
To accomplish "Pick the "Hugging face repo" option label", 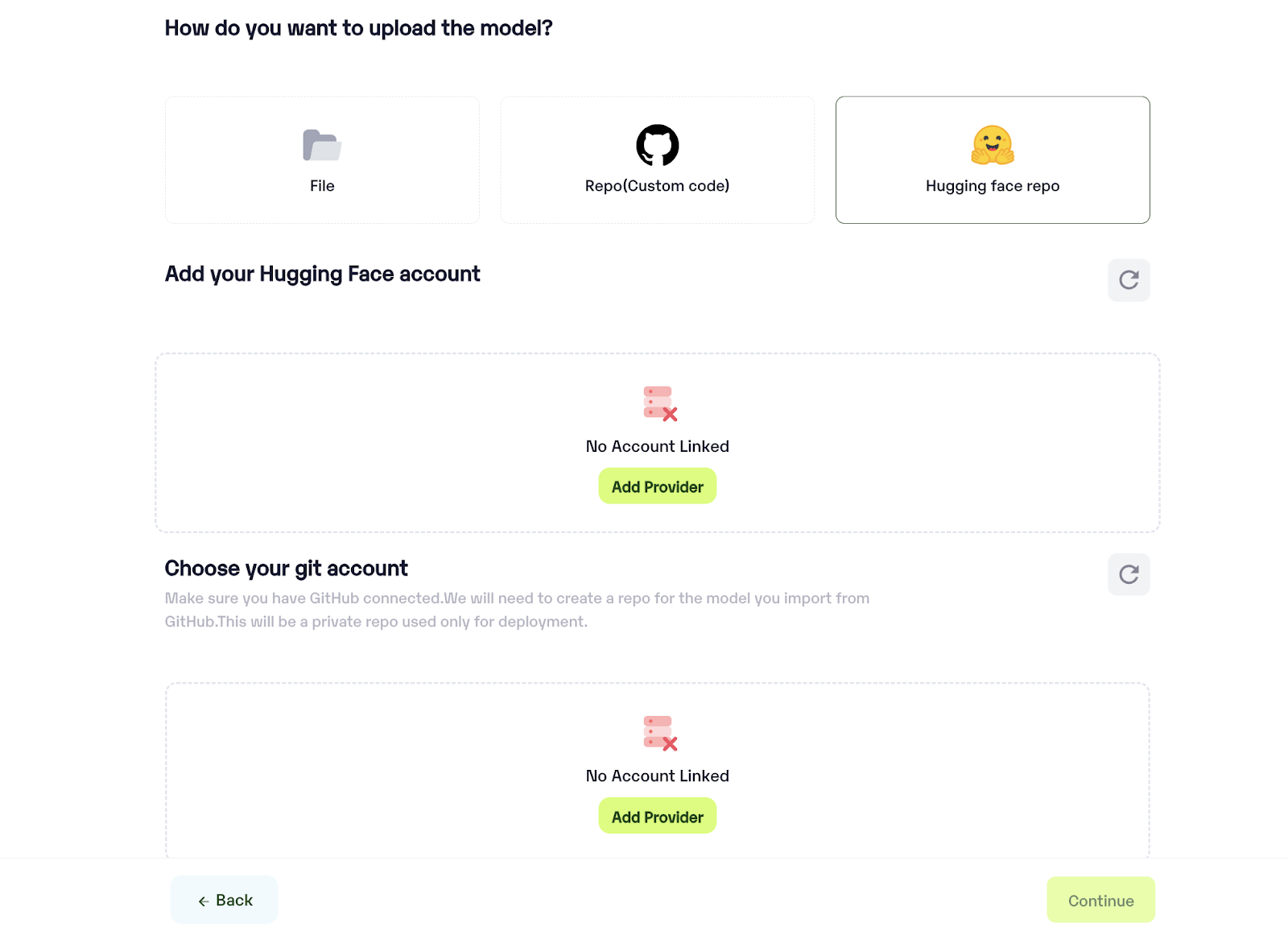I will tap(992, 186).
